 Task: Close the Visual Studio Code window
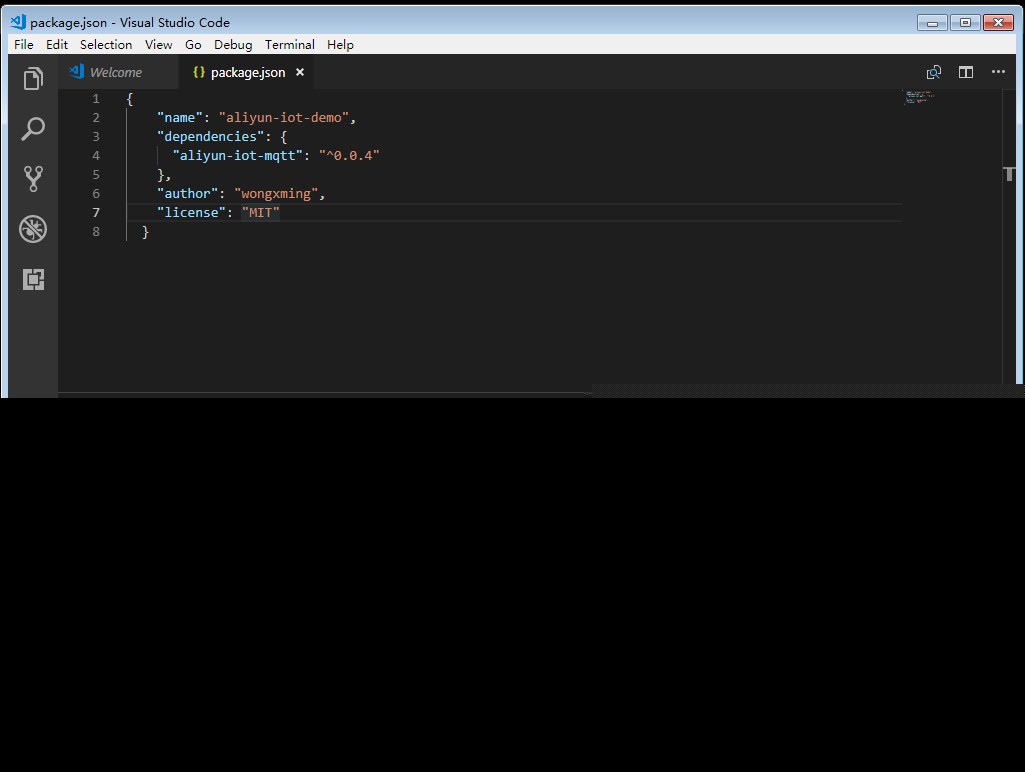[x=998, y=23]
